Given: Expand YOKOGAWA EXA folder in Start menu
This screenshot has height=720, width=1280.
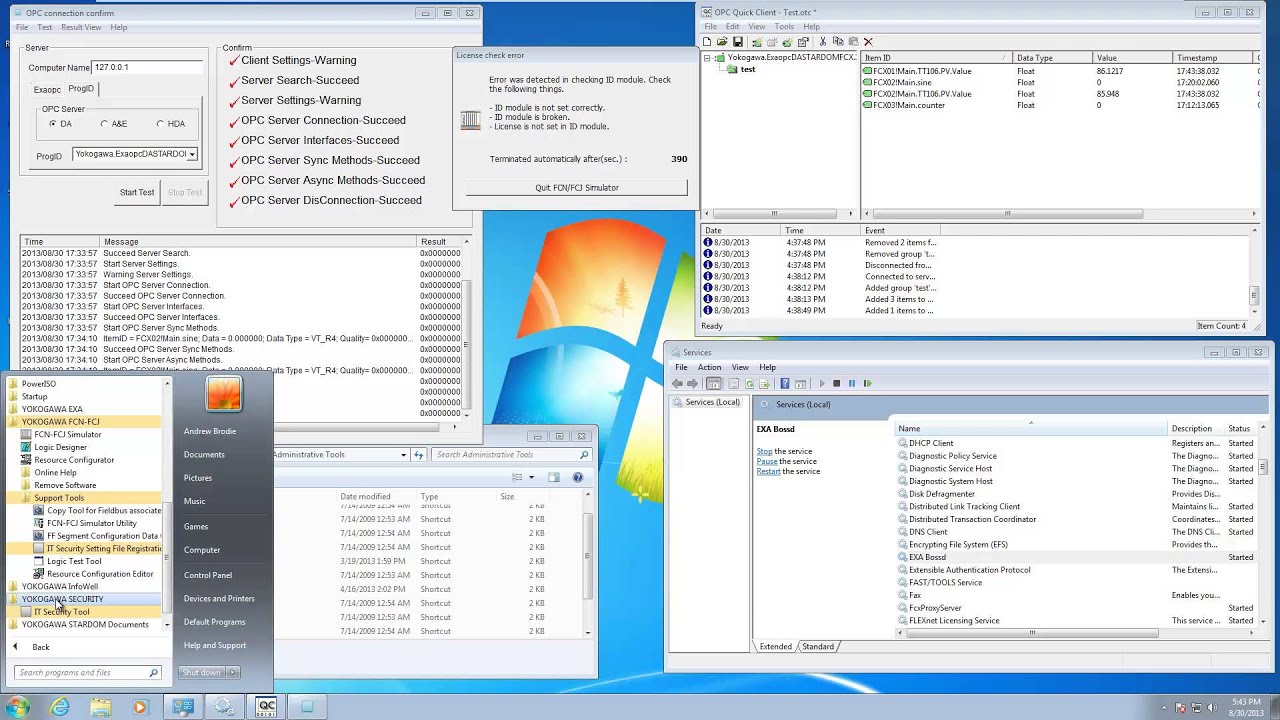Looking at the screenshot, I should click(x=52, y=409).
